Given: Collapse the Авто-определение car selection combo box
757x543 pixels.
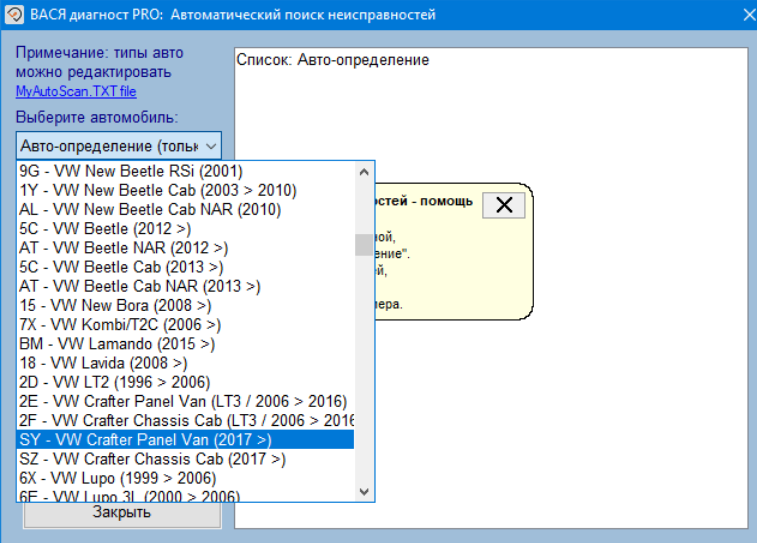Looking at the screenshot, I should click(119, 146).
